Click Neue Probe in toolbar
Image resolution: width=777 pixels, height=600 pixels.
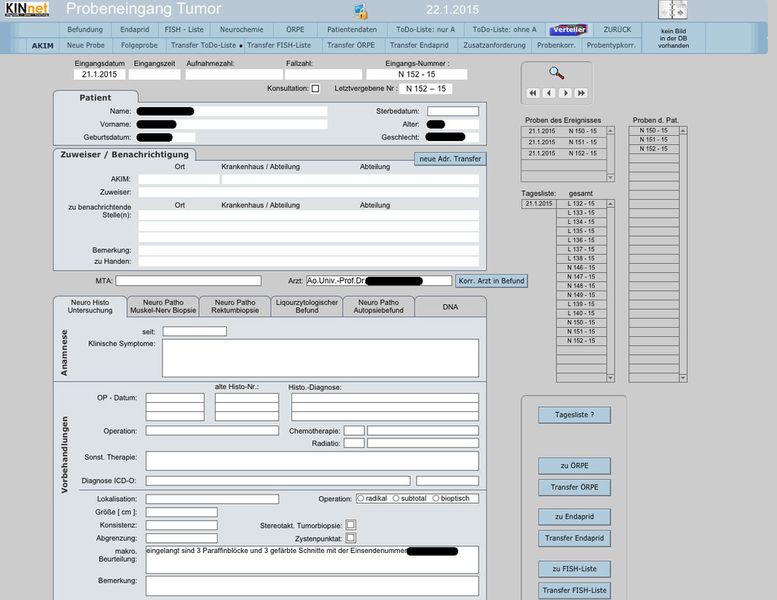pos(85,45)
